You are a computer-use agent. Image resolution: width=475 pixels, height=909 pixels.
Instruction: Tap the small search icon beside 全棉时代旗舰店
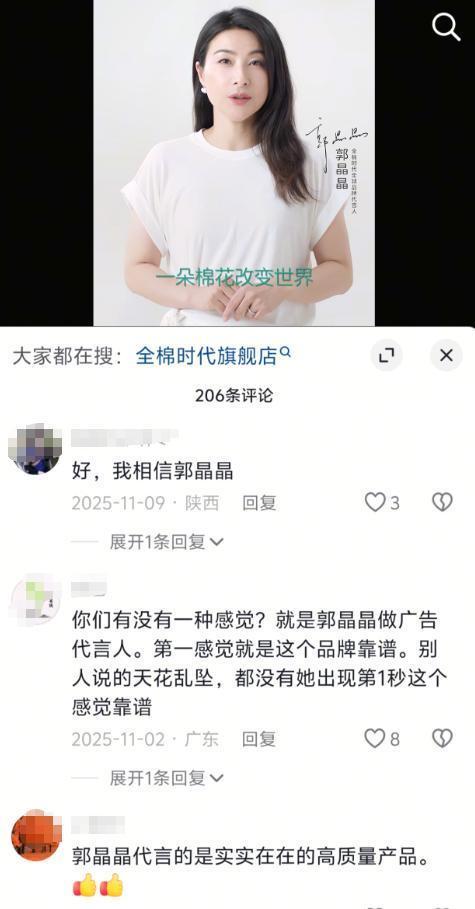pos(285,352)
